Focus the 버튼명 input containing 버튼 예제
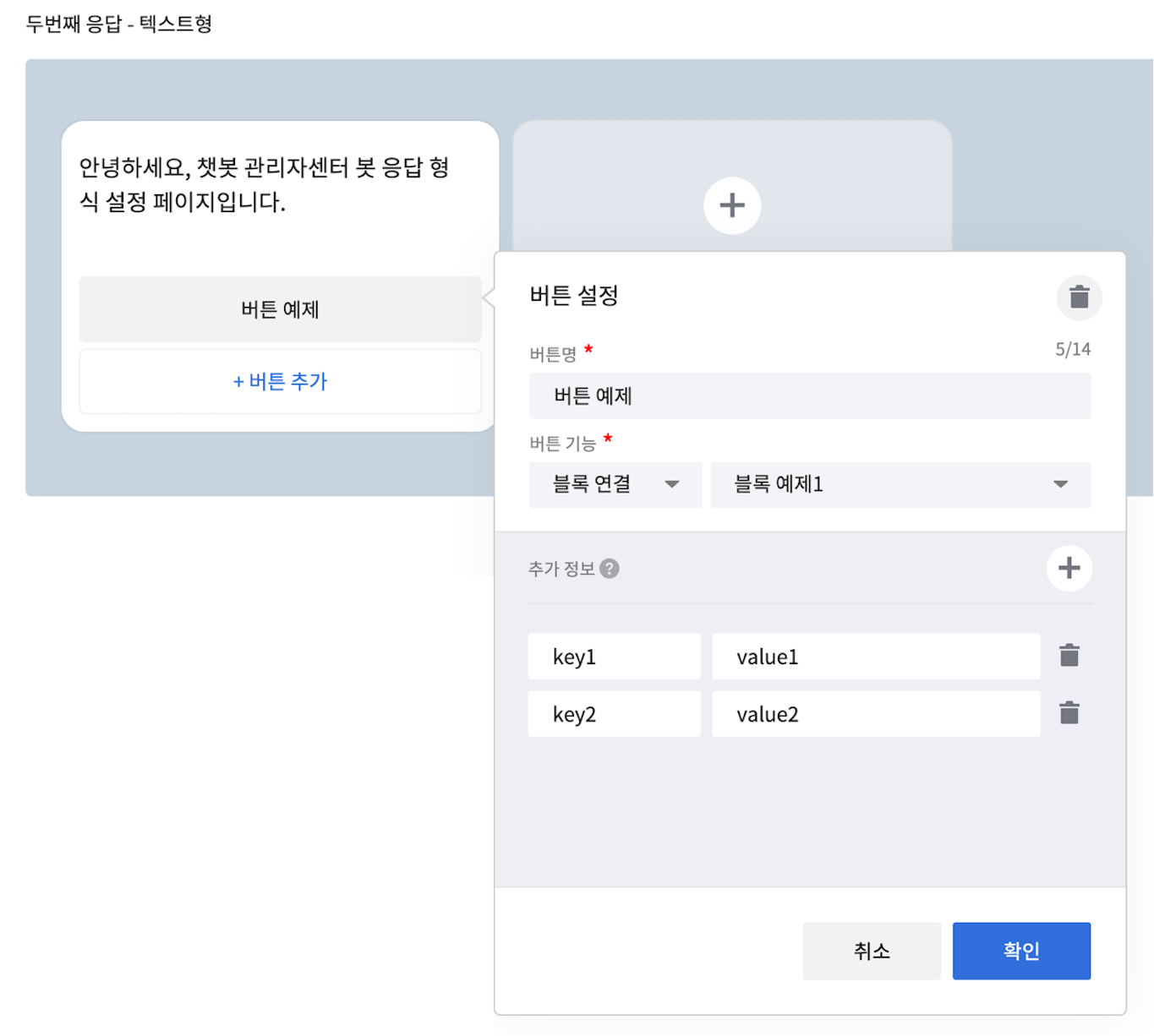Viewport: 1154px width, 1036px height. click(809, 395)
